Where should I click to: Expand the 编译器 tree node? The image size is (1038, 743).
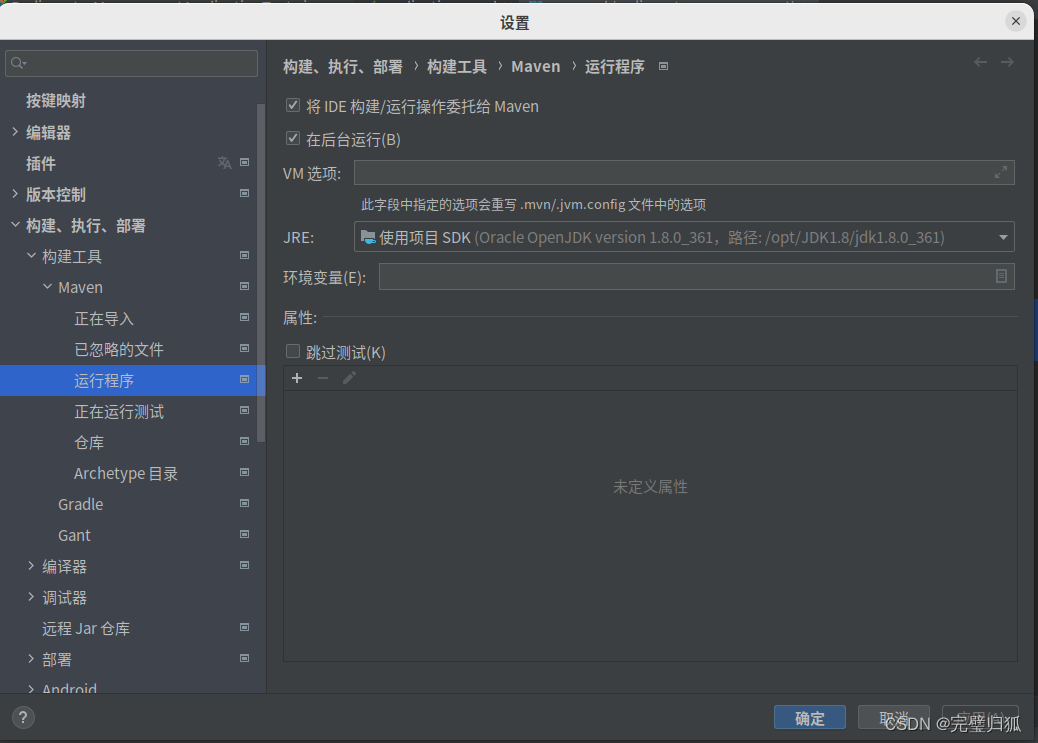(30, 566)
